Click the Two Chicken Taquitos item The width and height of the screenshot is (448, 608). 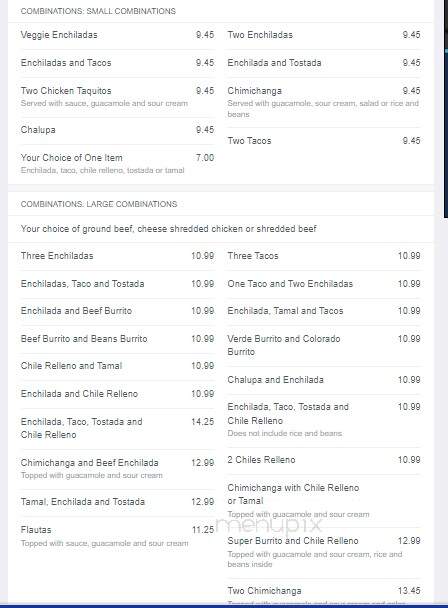coord(66,91)
